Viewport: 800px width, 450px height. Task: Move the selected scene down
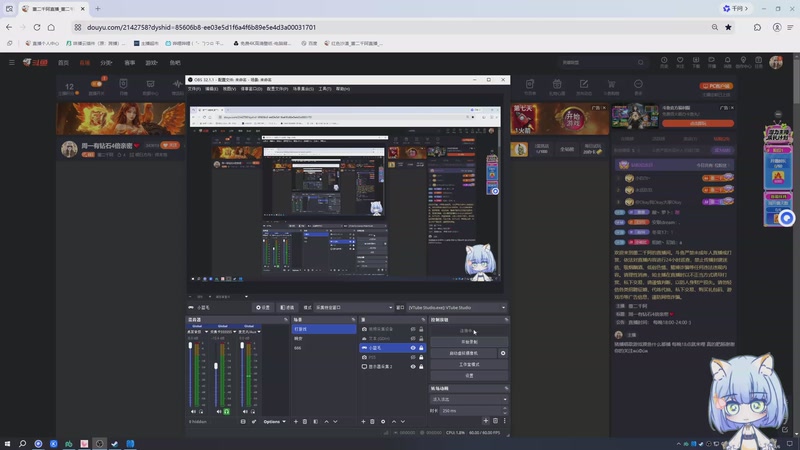click(x=335, y=421)
